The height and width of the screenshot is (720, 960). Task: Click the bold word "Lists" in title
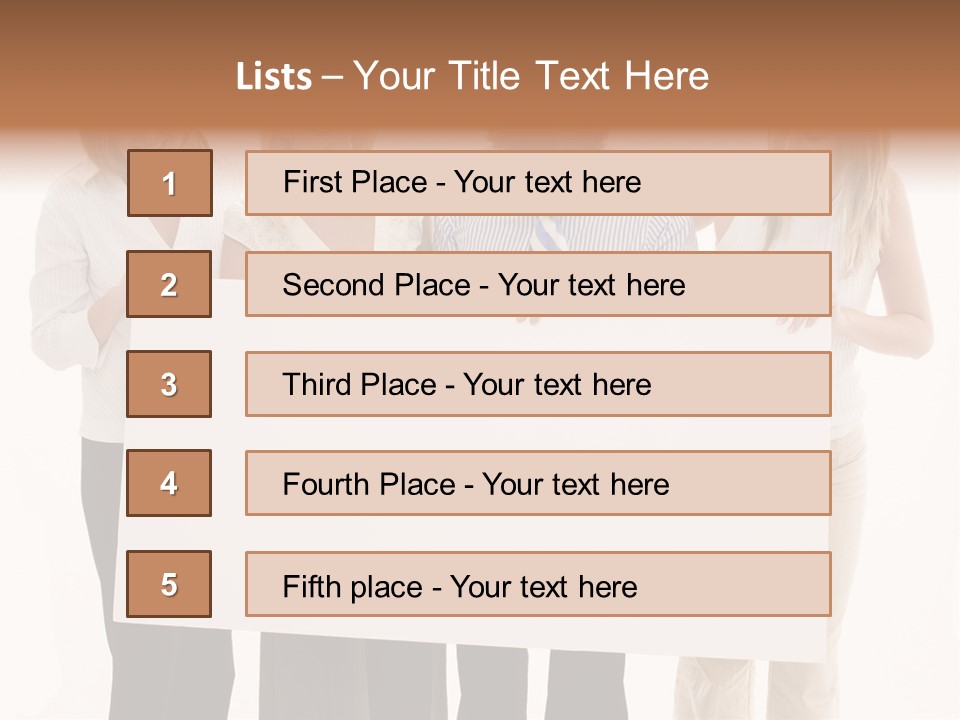click(274, 77)
